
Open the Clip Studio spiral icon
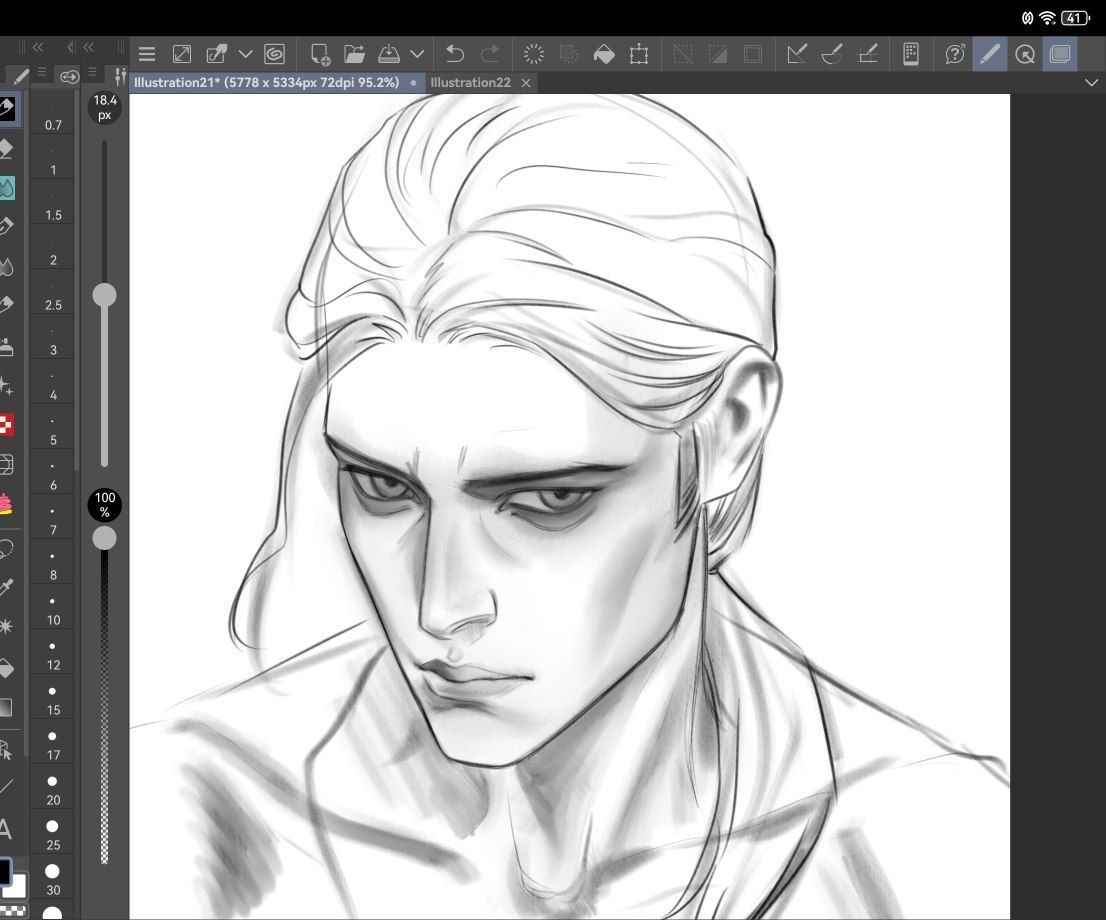tap(274, 54)
